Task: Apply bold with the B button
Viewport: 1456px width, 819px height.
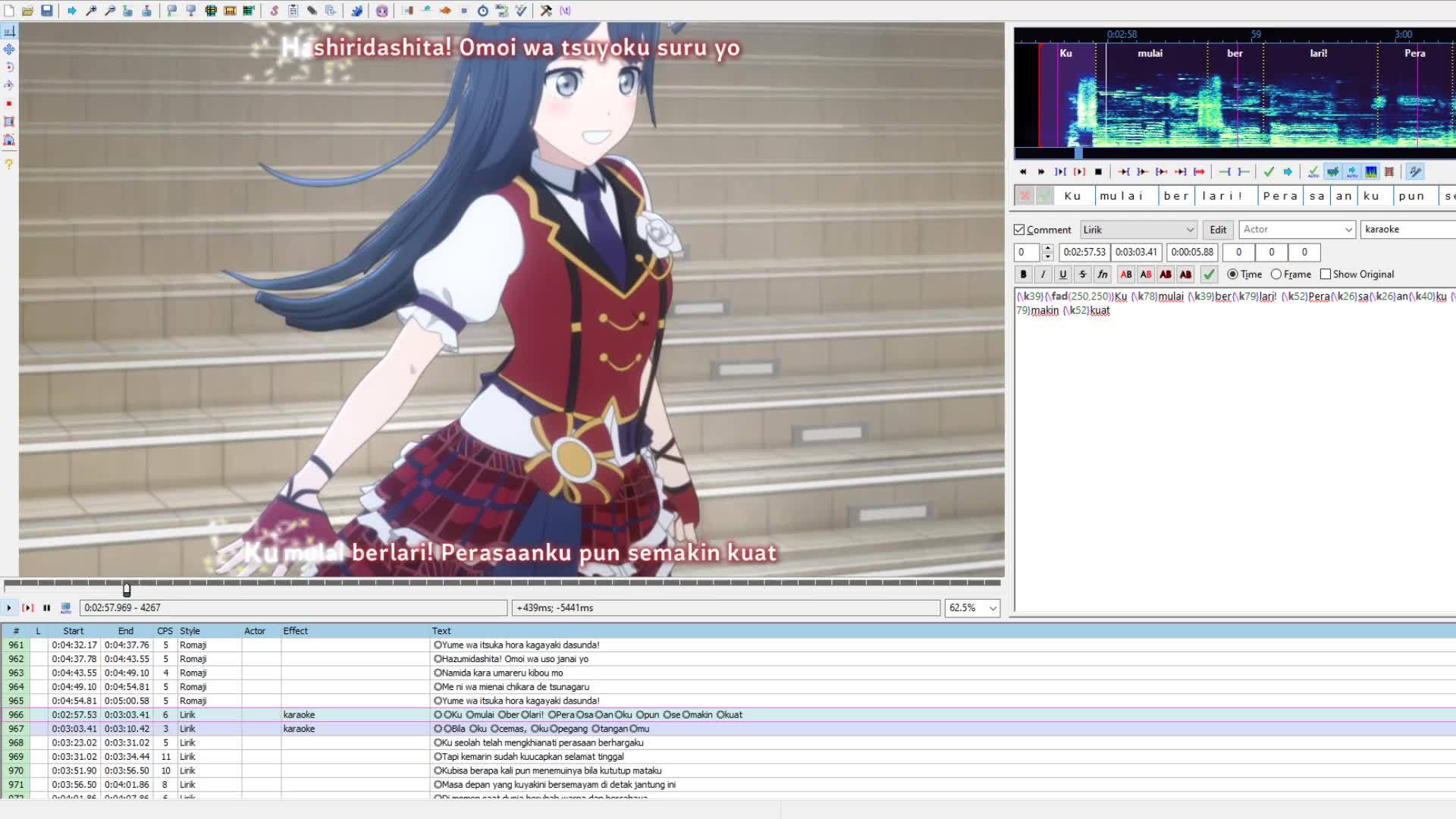Action: pos(1023,275)
